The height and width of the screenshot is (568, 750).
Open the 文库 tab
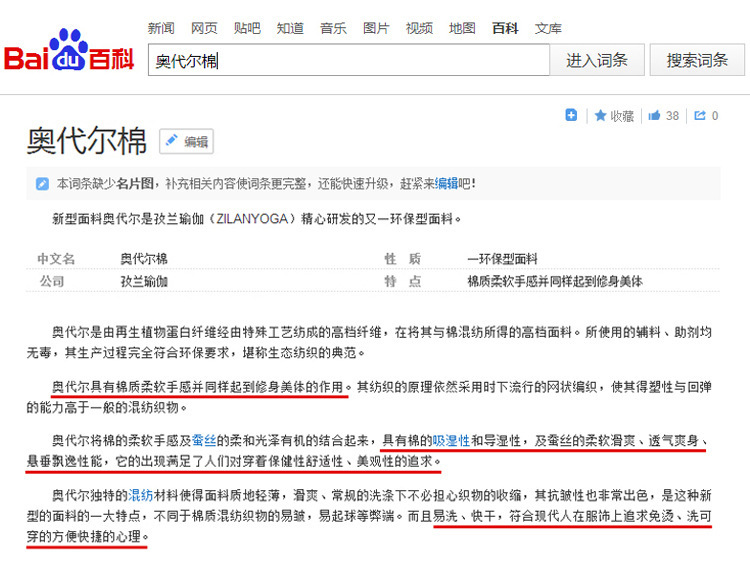pos(548,28)
